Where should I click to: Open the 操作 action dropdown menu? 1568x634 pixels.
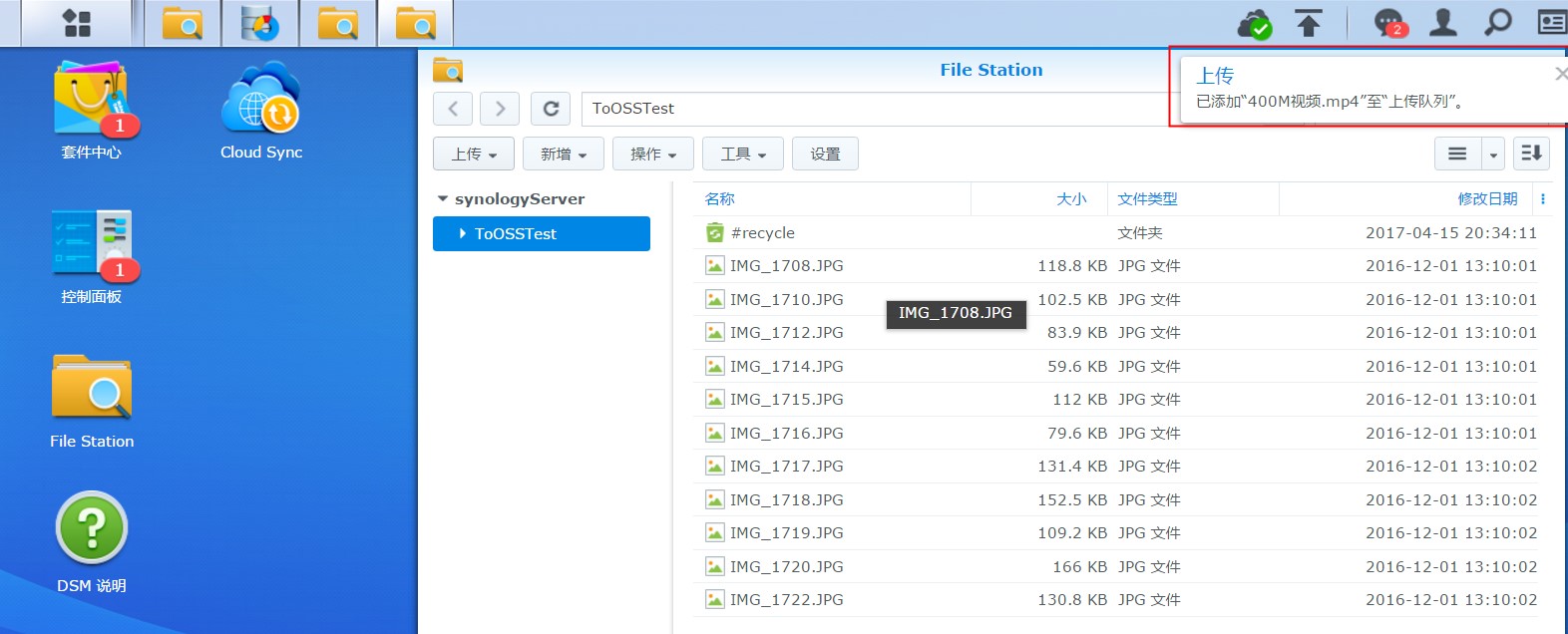[653, 154]
